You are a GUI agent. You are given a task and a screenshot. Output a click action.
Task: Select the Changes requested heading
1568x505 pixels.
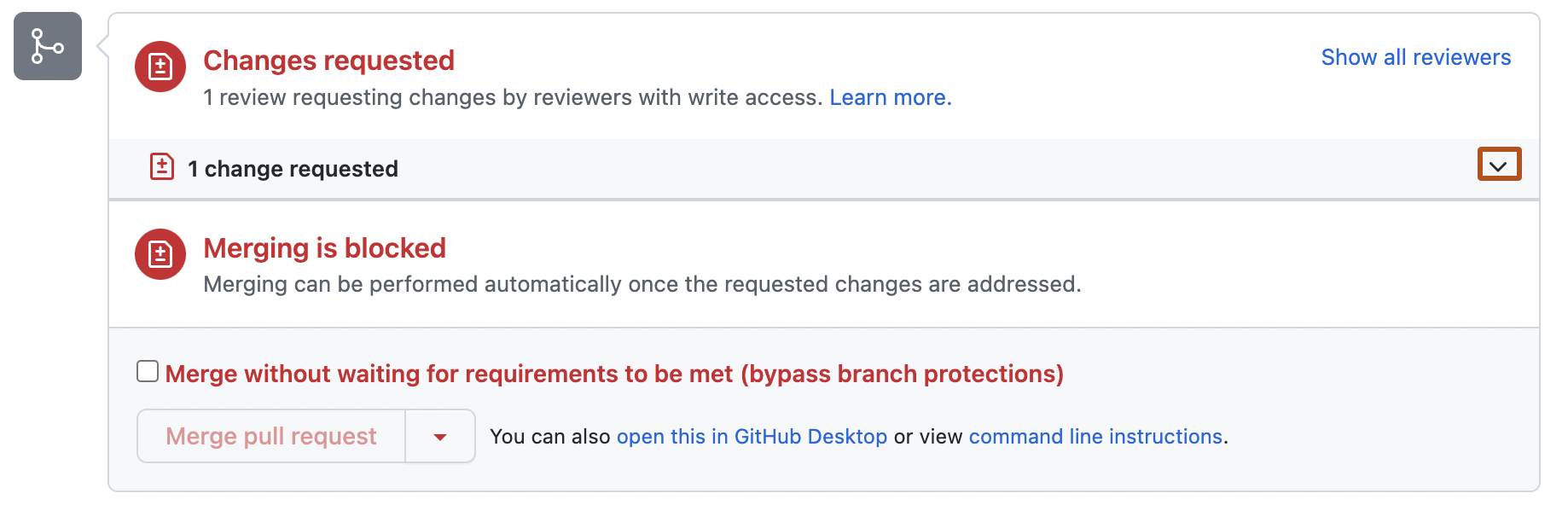point(328,60)
